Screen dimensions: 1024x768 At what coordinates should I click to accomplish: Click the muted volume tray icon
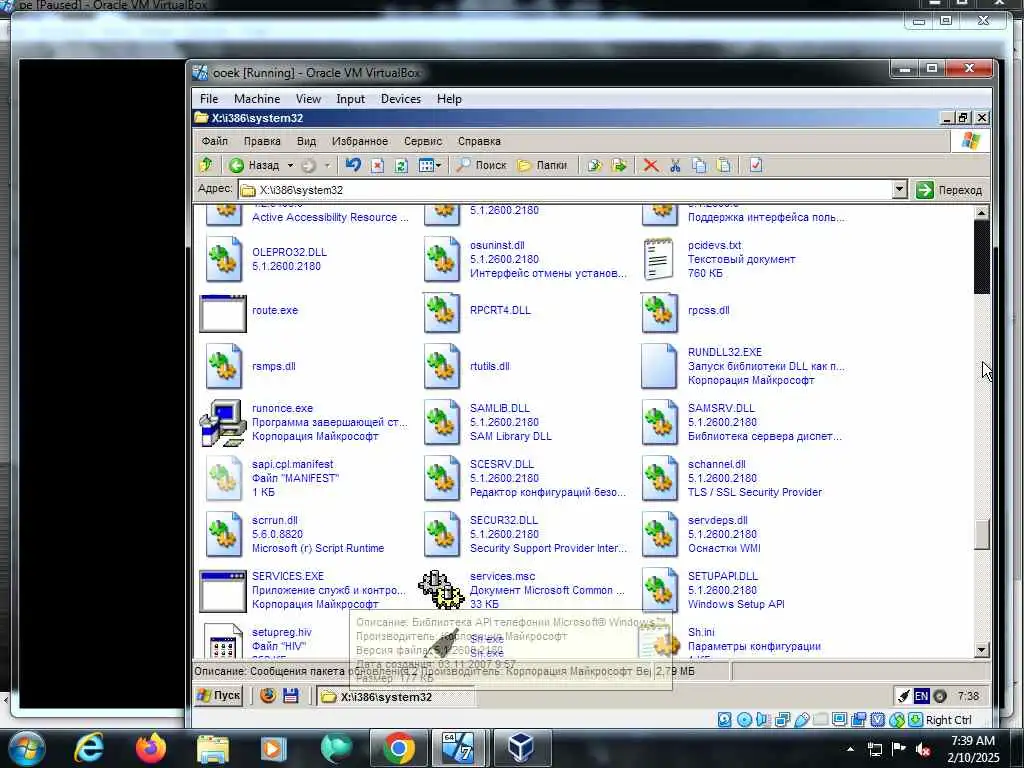point(923,749)
